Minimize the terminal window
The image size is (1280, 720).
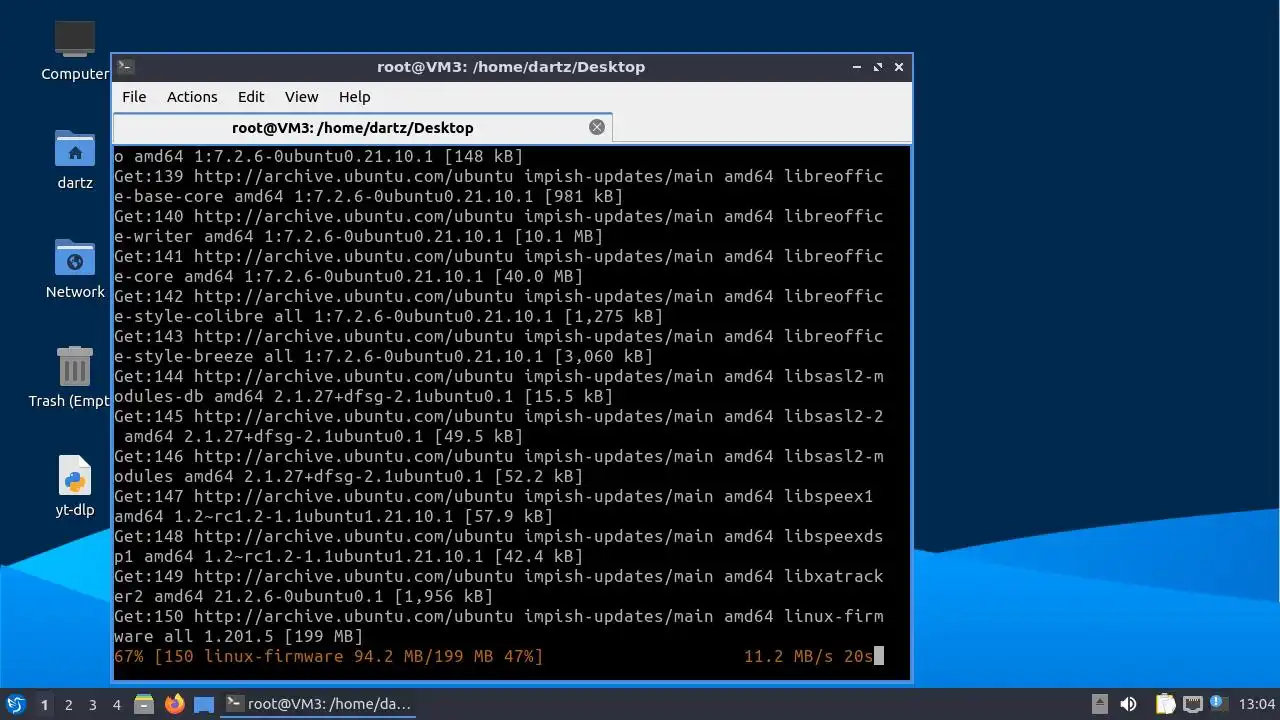[857, 67]
